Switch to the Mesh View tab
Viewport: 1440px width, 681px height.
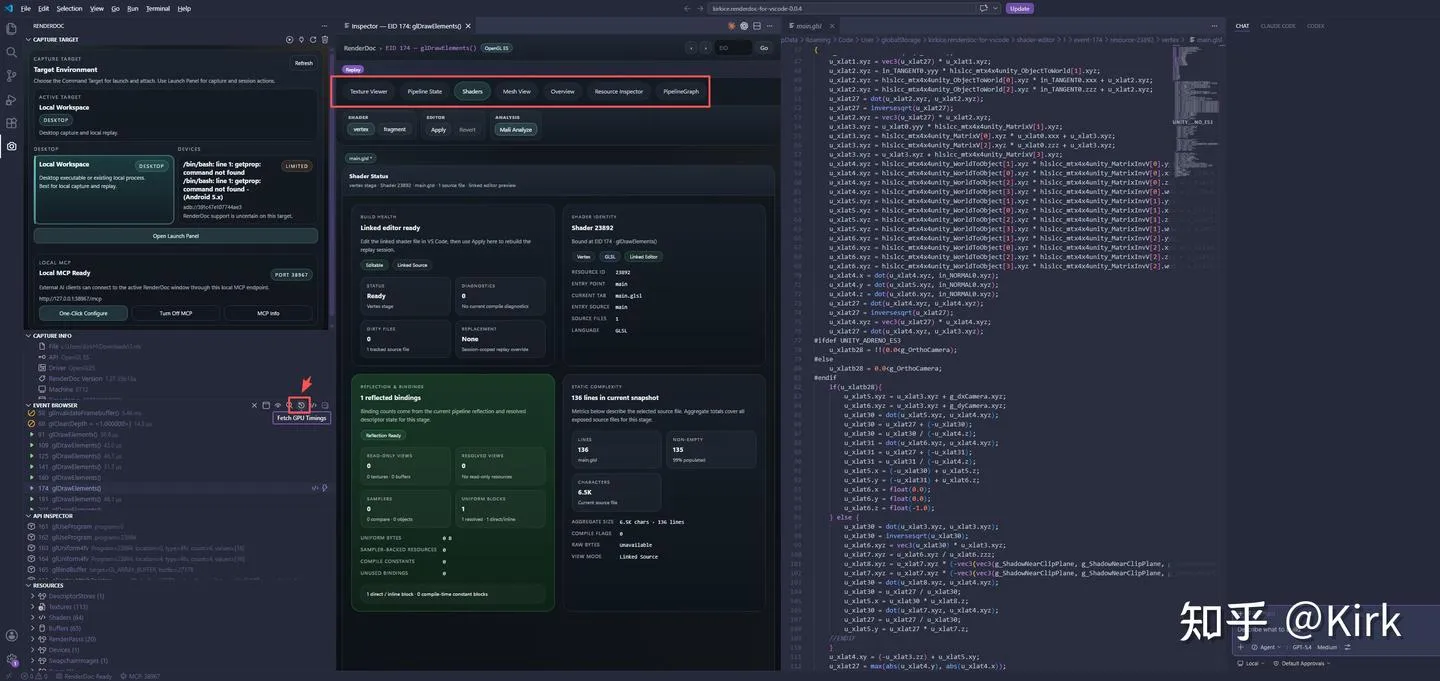coord(517,91)
